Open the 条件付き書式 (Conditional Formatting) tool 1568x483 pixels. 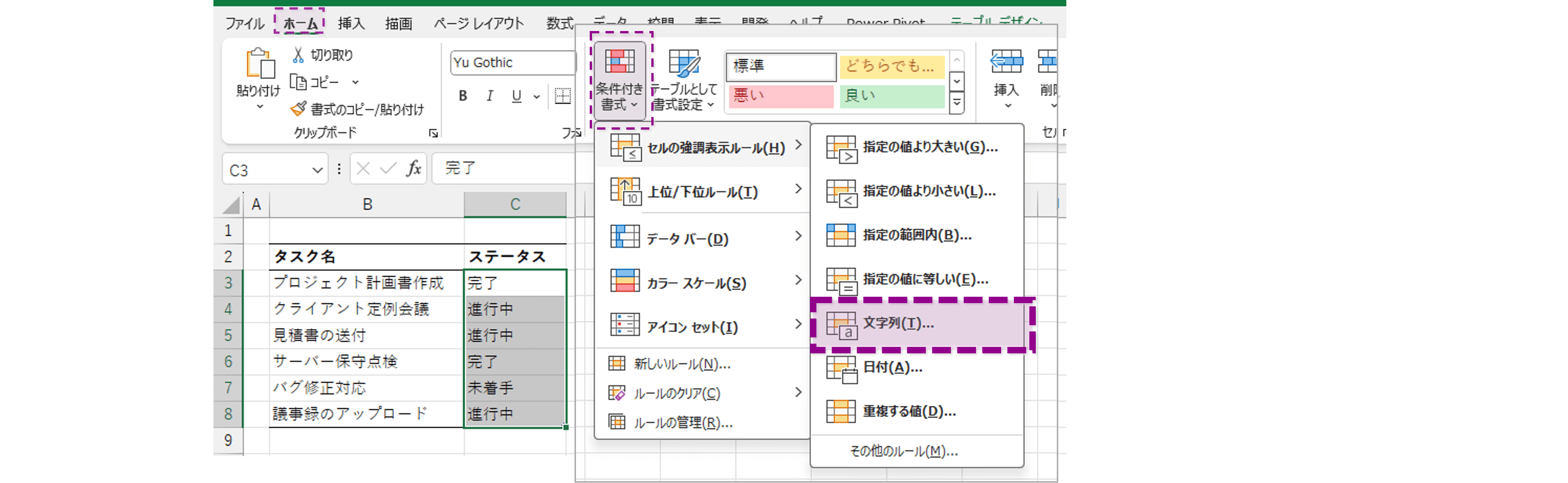620,79
